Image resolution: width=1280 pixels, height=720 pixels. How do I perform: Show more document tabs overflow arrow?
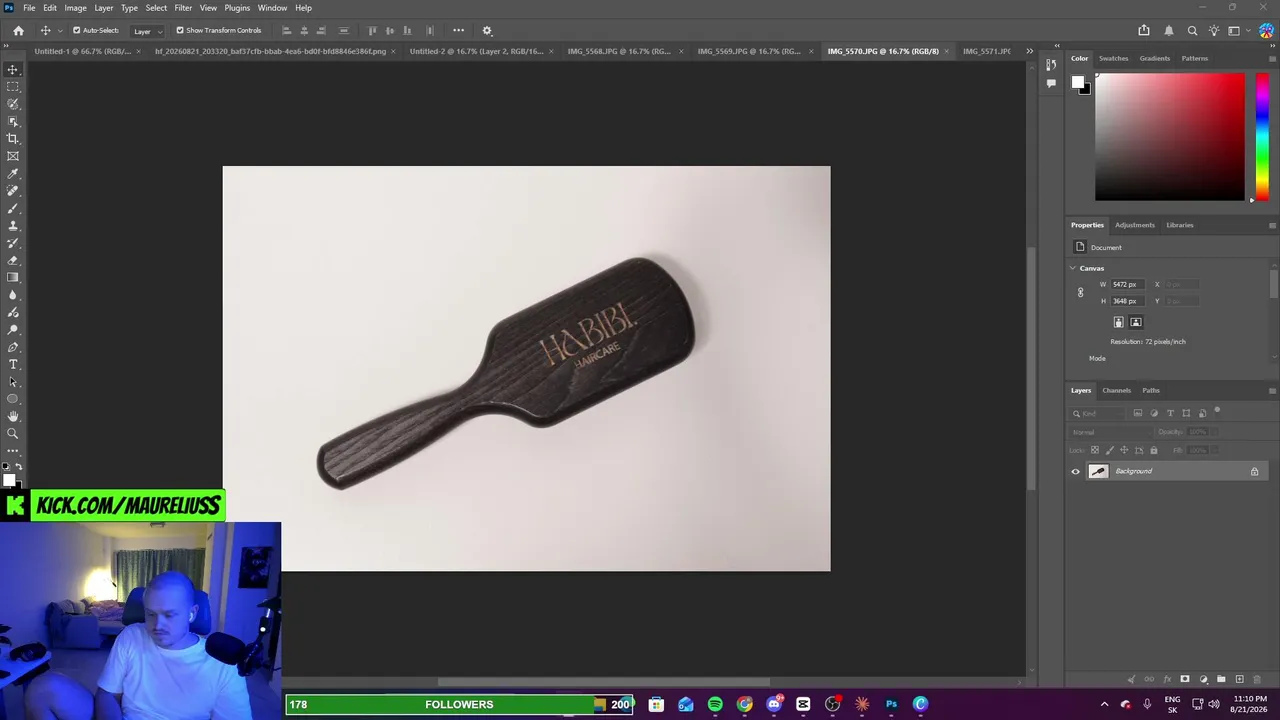point(1029,51)
